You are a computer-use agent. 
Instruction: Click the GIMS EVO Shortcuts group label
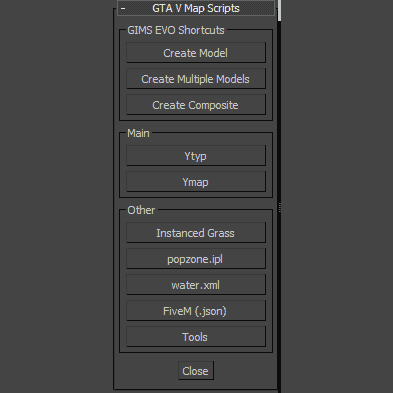coord(176,30)
